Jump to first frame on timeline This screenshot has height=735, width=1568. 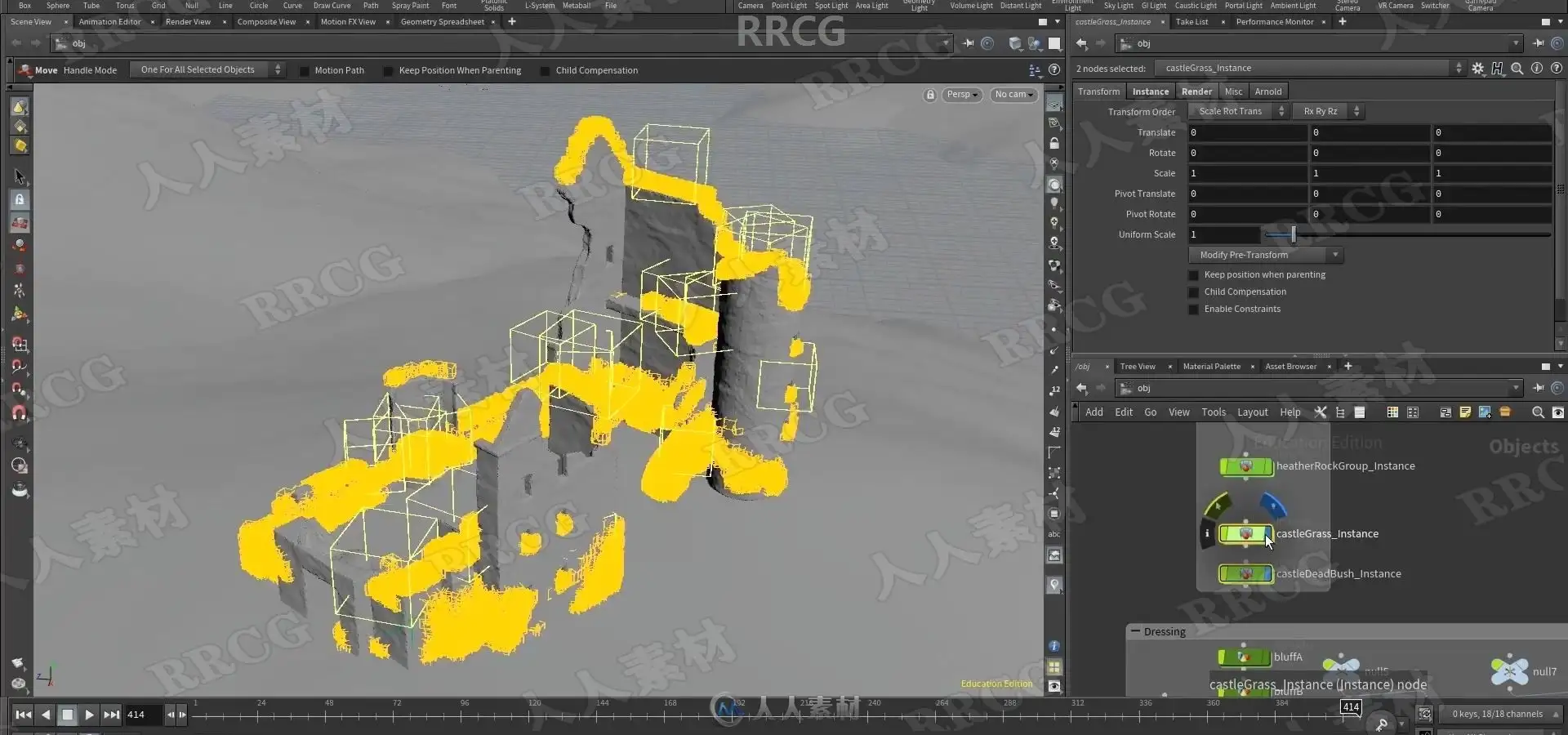pos(24,715)
